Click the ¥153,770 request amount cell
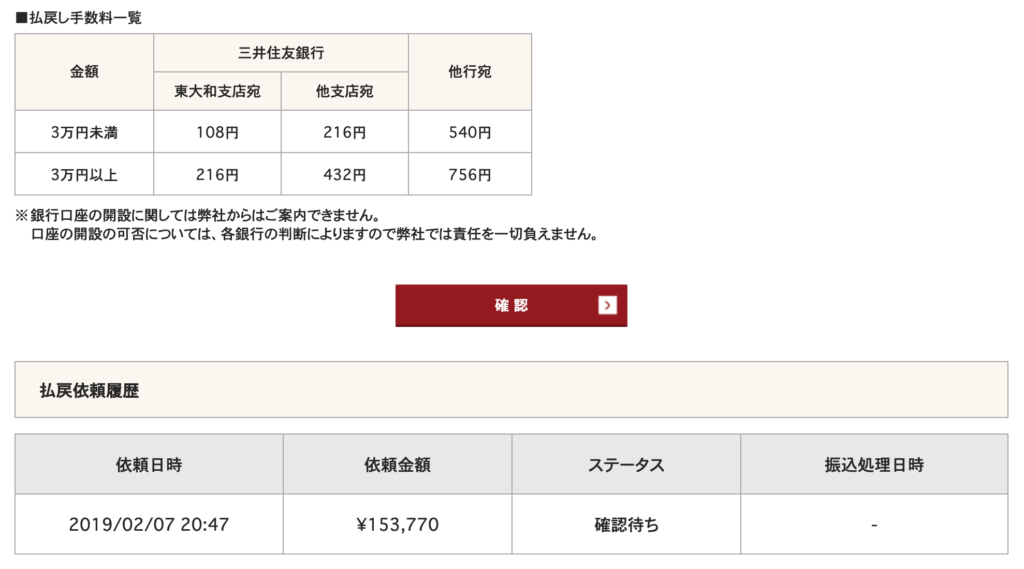The width and height of the screenshot is (1024, 569). pyautogui.click(x=398, y=525)
